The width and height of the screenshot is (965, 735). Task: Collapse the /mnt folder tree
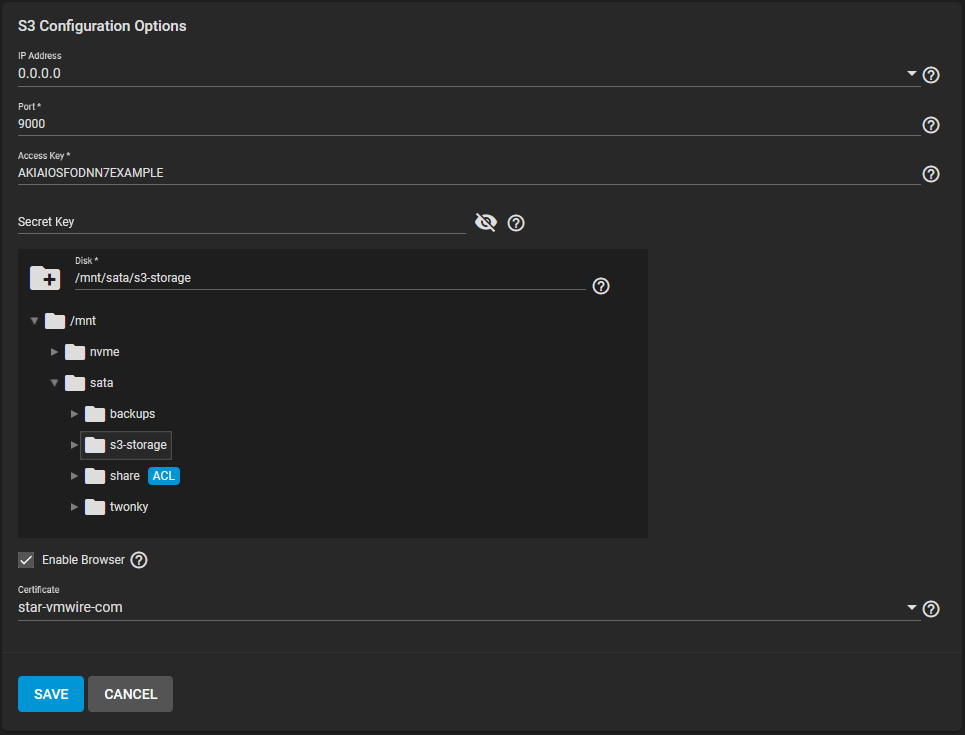coord(35,321)
